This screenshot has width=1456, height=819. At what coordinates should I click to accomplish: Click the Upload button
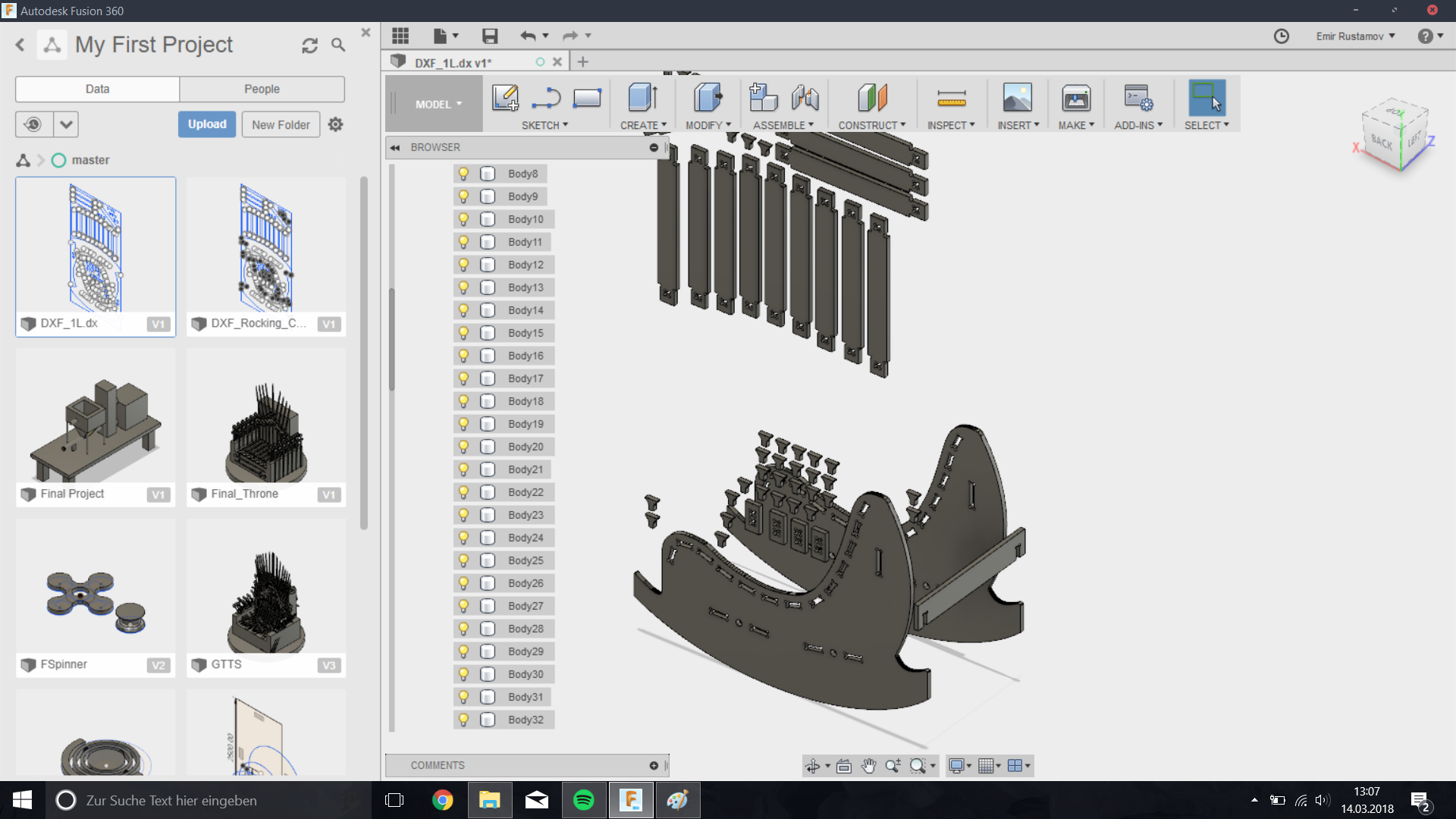click(x=207, y=124)
